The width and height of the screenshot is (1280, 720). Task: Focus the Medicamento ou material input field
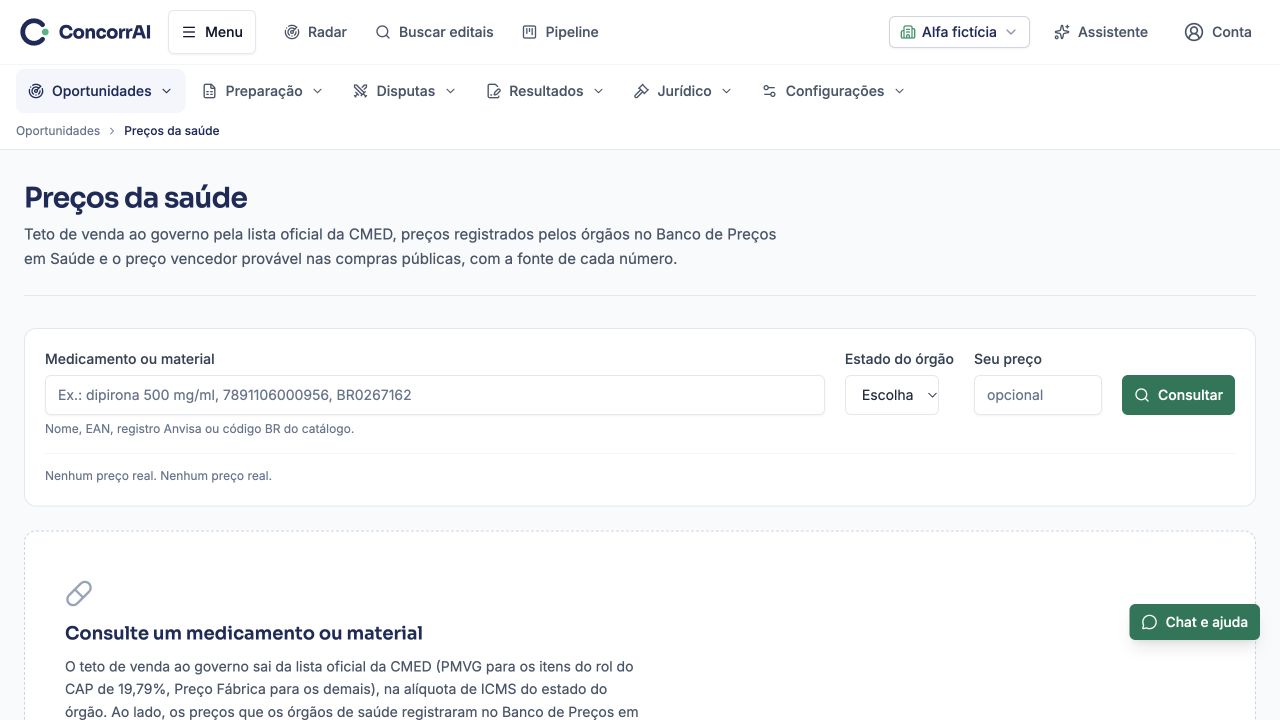click(435, 395)
